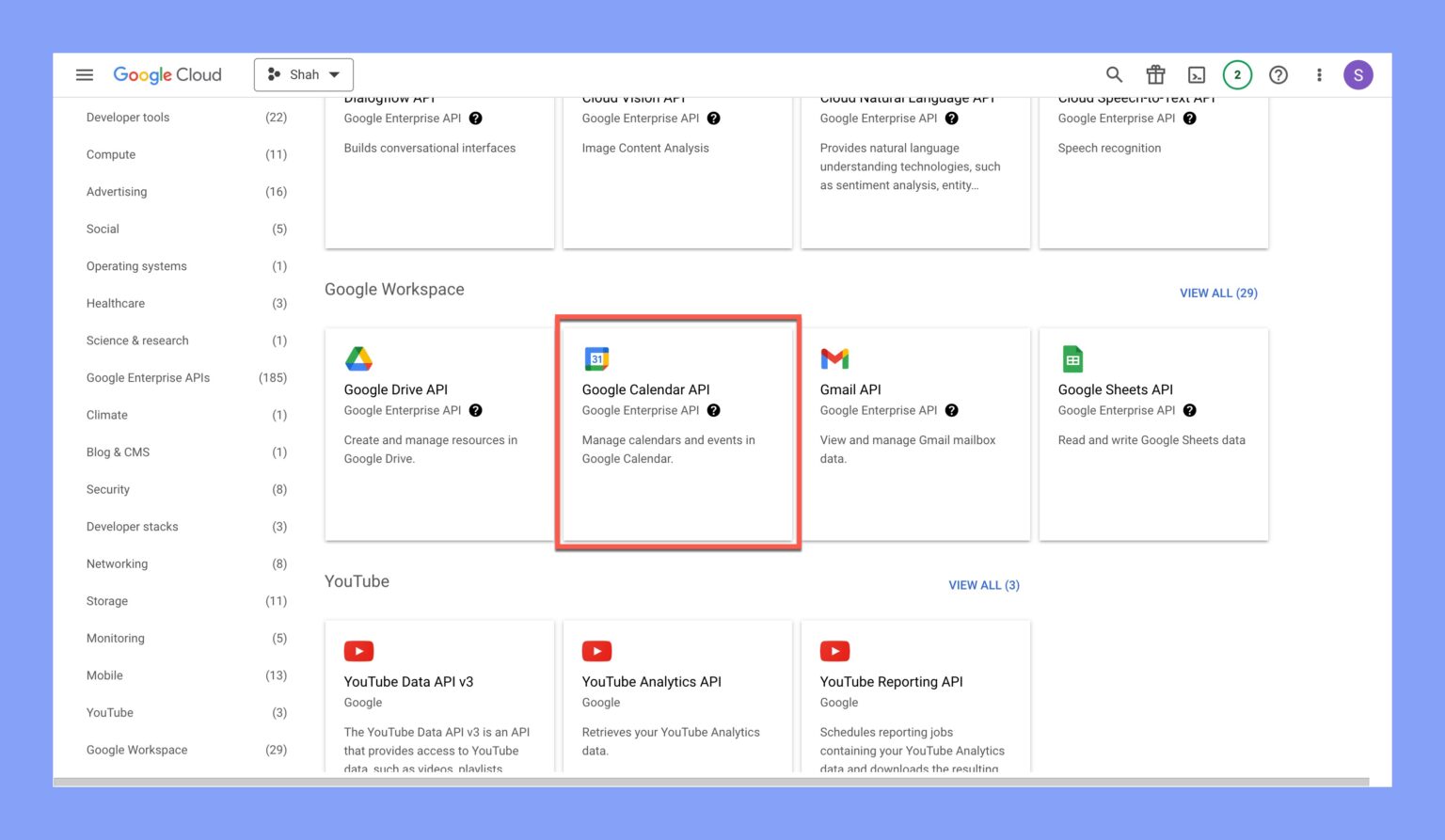
Task: Open the YouTube Data API v3 icon
Action: [359, 650]
